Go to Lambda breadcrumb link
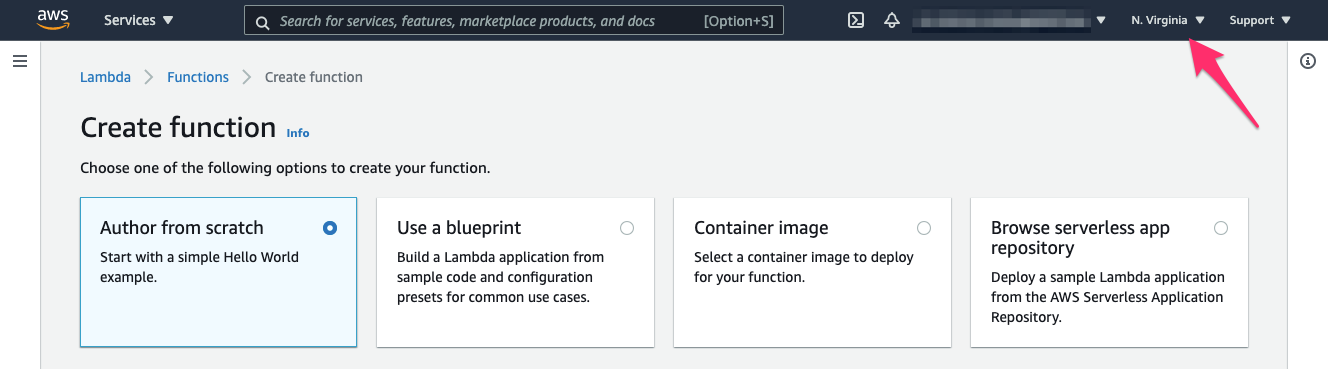 click(105, 77)
